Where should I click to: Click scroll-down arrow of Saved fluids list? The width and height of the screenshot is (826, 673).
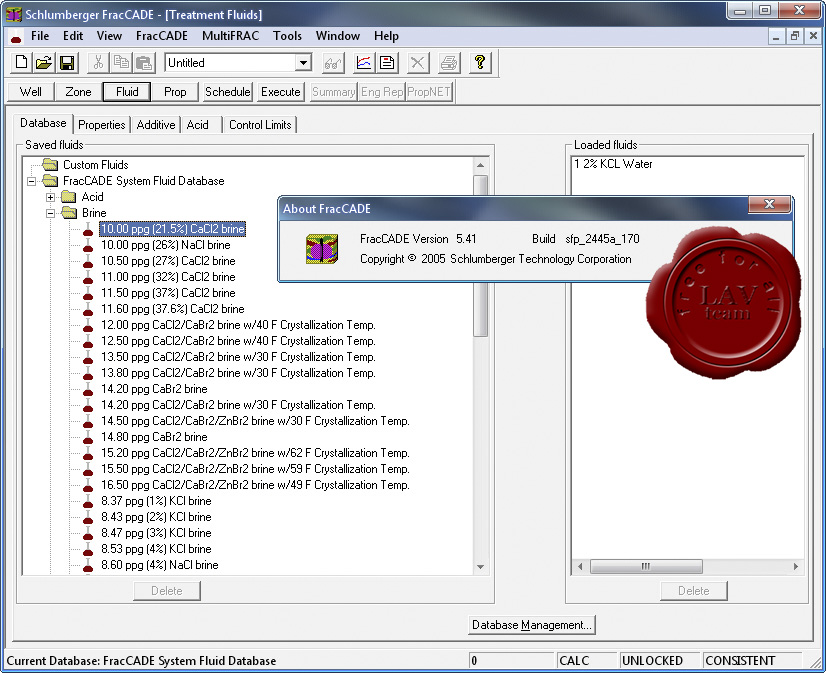[480, 567]
